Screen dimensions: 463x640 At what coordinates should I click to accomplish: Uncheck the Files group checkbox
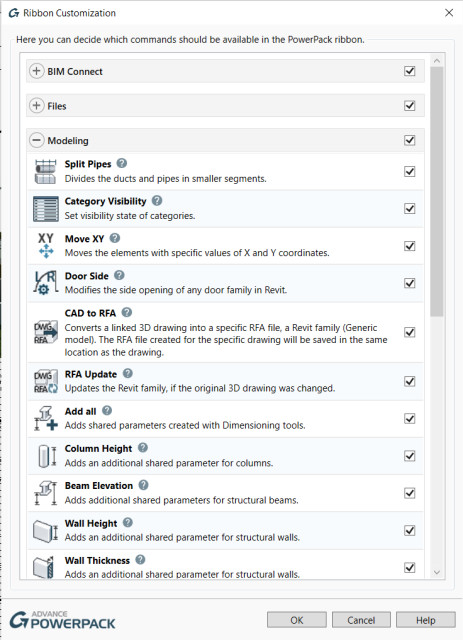click(x=410, y=106)
